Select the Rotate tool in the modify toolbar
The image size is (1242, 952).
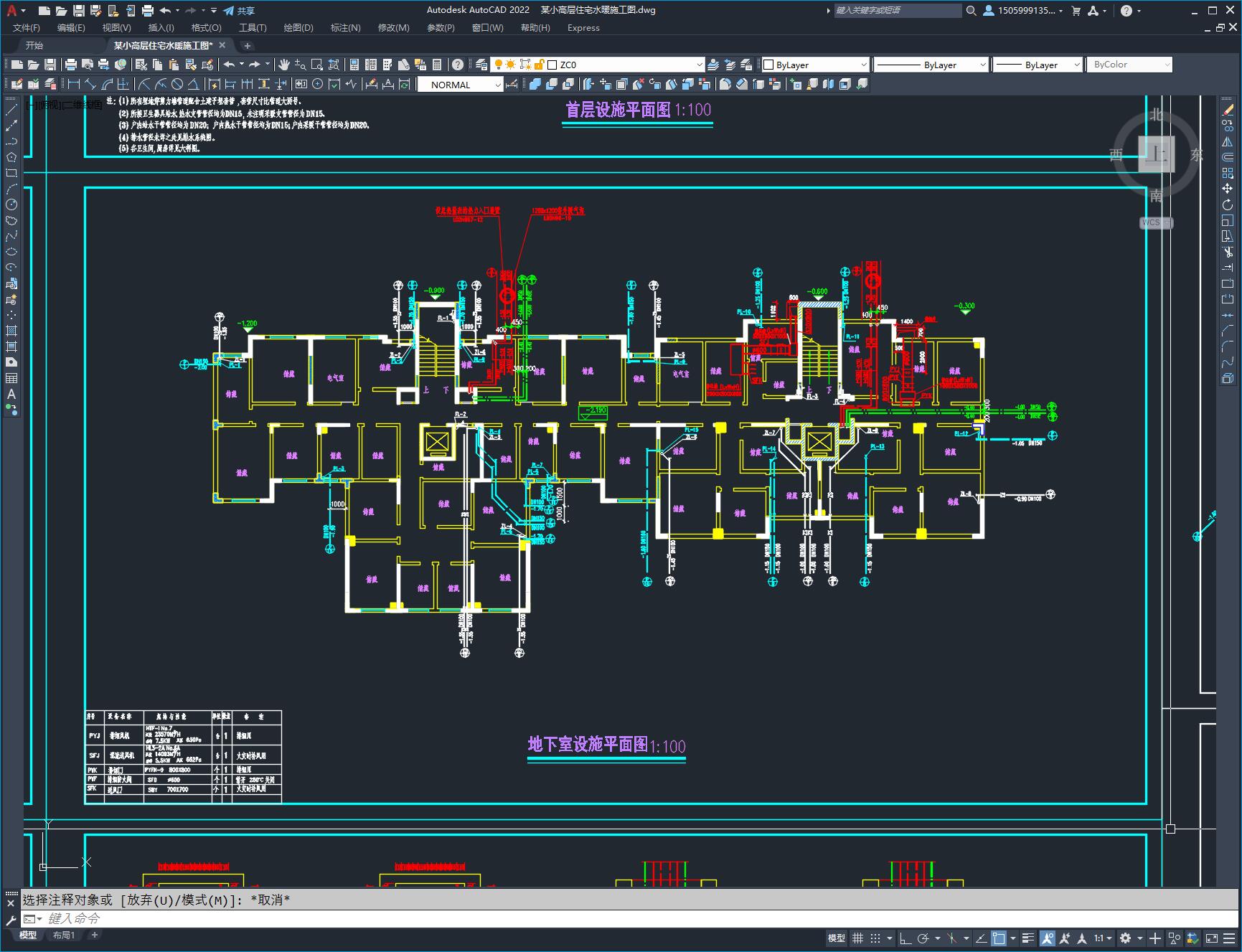click(x=1228, y=204)
